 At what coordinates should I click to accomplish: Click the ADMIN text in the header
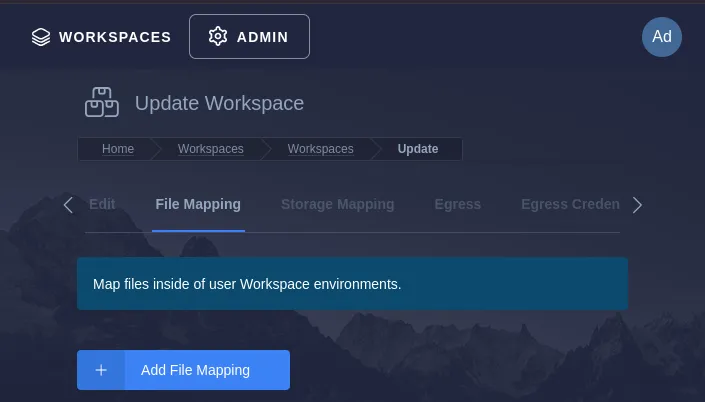pos(262,37)
